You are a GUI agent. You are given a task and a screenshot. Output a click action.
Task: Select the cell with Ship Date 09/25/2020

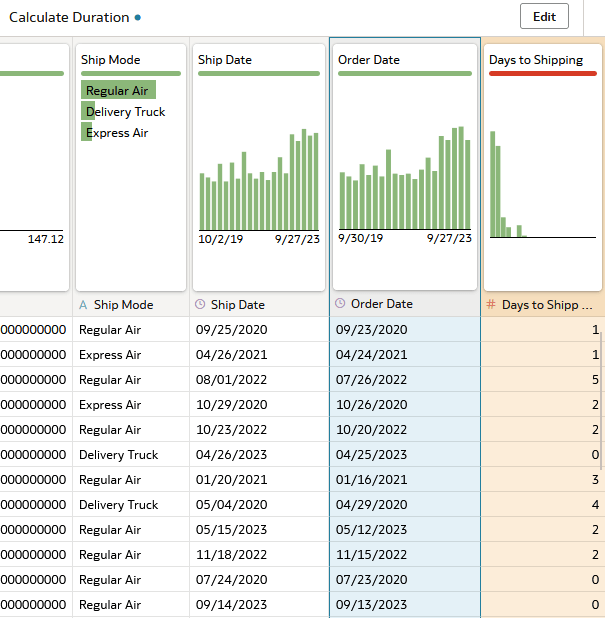(231, 330)
